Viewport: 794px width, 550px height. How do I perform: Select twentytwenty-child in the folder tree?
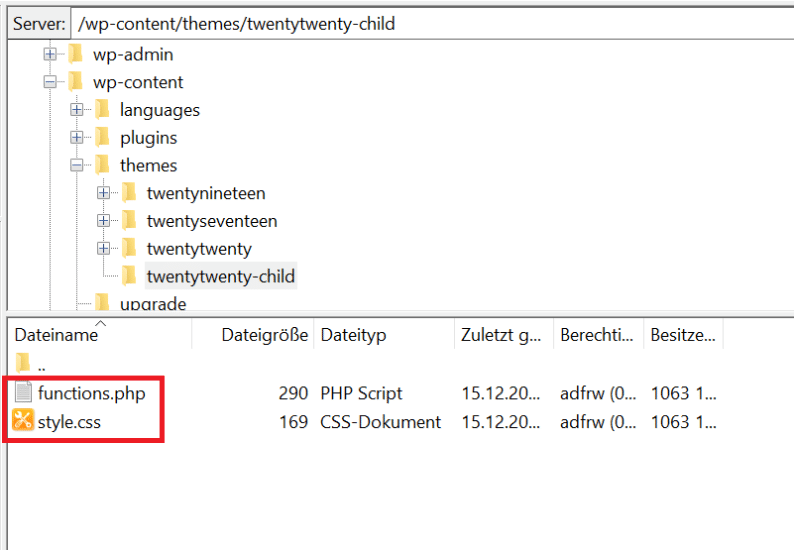coord(220,276)
